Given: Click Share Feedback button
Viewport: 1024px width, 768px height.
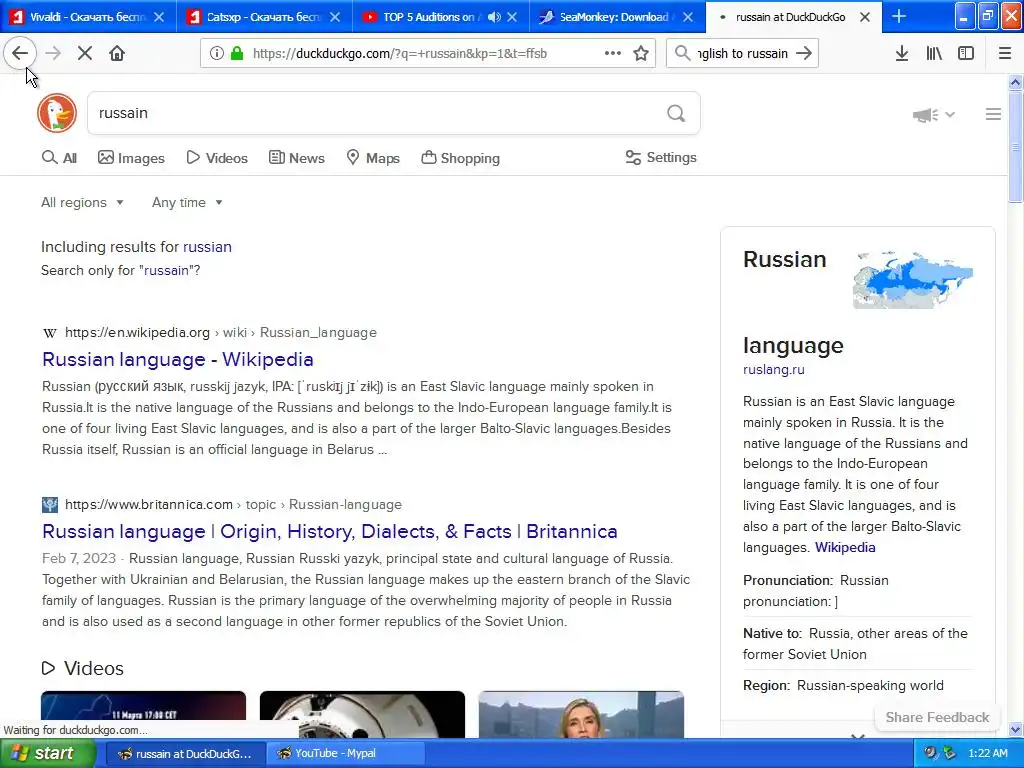Looking at the screenshot, I should (x=937, y=717).
